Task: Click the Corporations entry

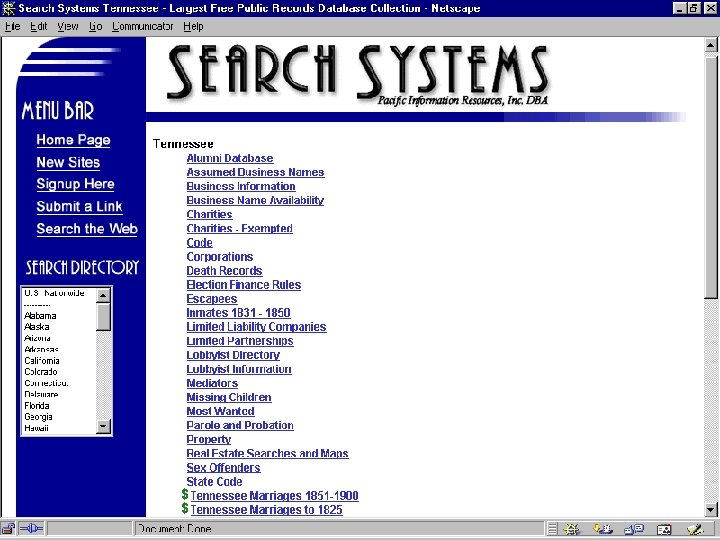Action: [219, 257]
